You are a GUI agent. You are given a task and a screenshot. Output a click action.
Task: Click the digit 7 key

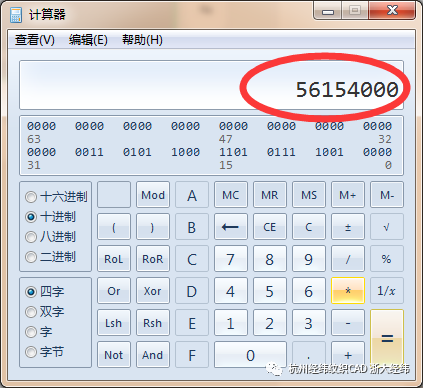(231, 259)
